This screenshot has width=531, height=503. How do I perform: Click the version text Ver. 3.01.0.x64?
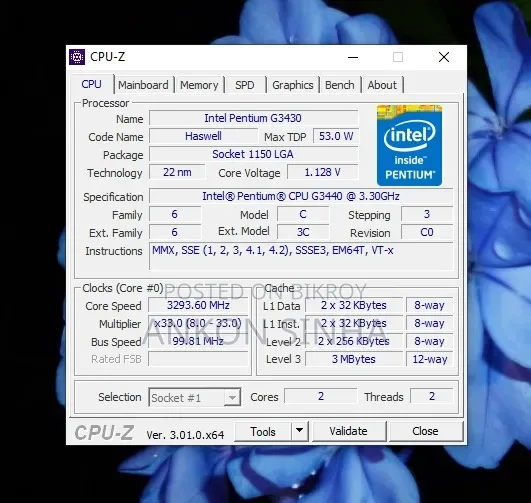(185, 435)
